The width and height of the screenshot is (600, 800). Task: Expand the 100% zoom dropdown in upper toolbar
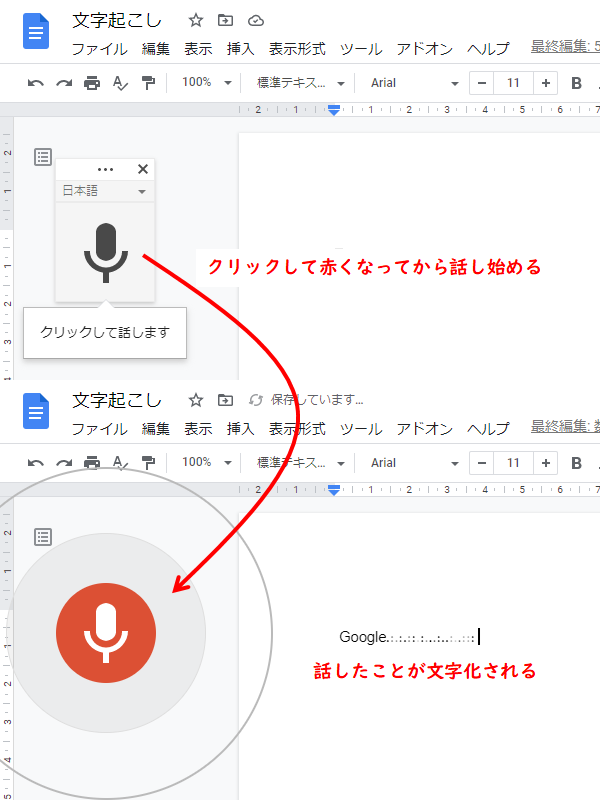(209, 83)
